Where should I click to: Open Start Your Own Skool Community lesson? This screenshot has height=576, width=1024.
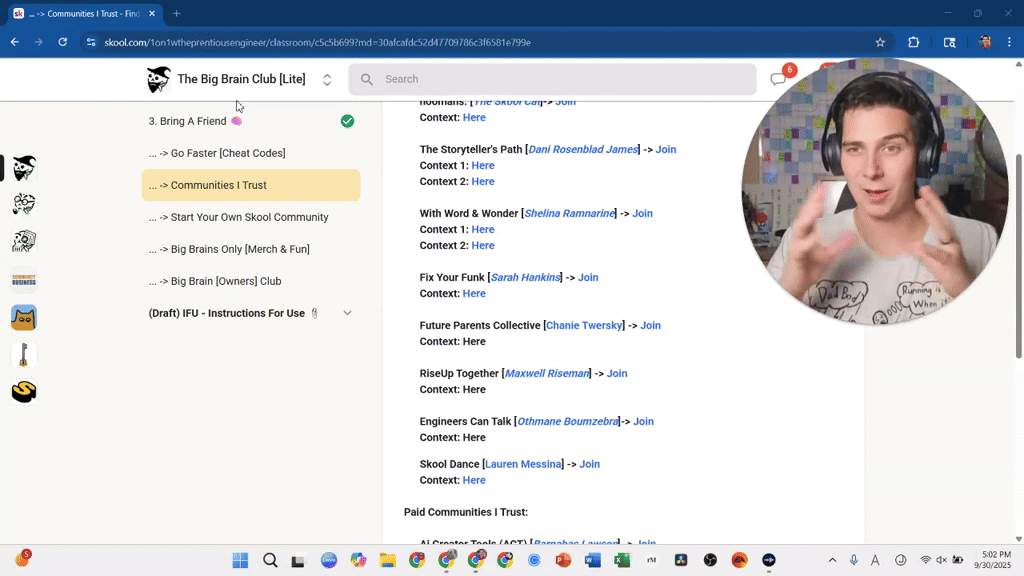coord(251,217)
